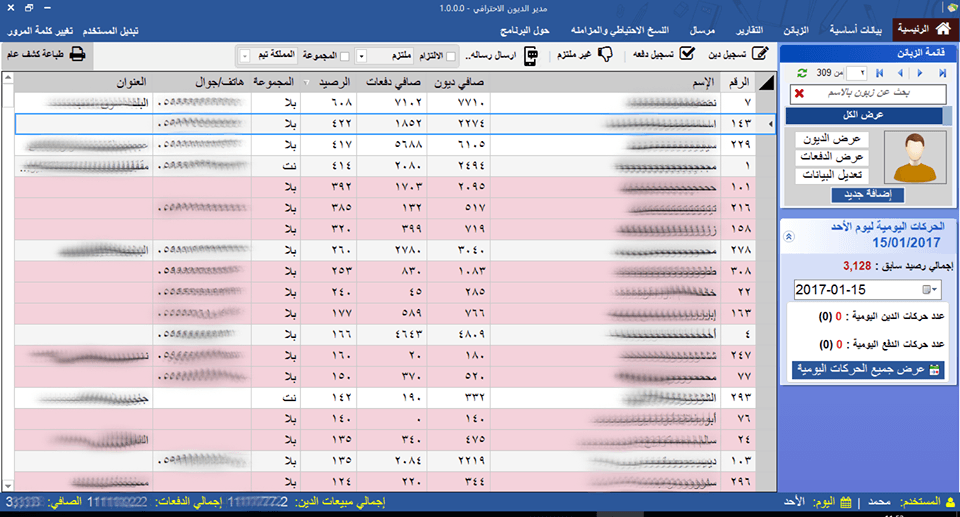Image resolution: width=960 pixels, height=517 pixels.
Task: Toggle the الالتزام checkbox
Action: pyautogui.click(x=451, y=56)
